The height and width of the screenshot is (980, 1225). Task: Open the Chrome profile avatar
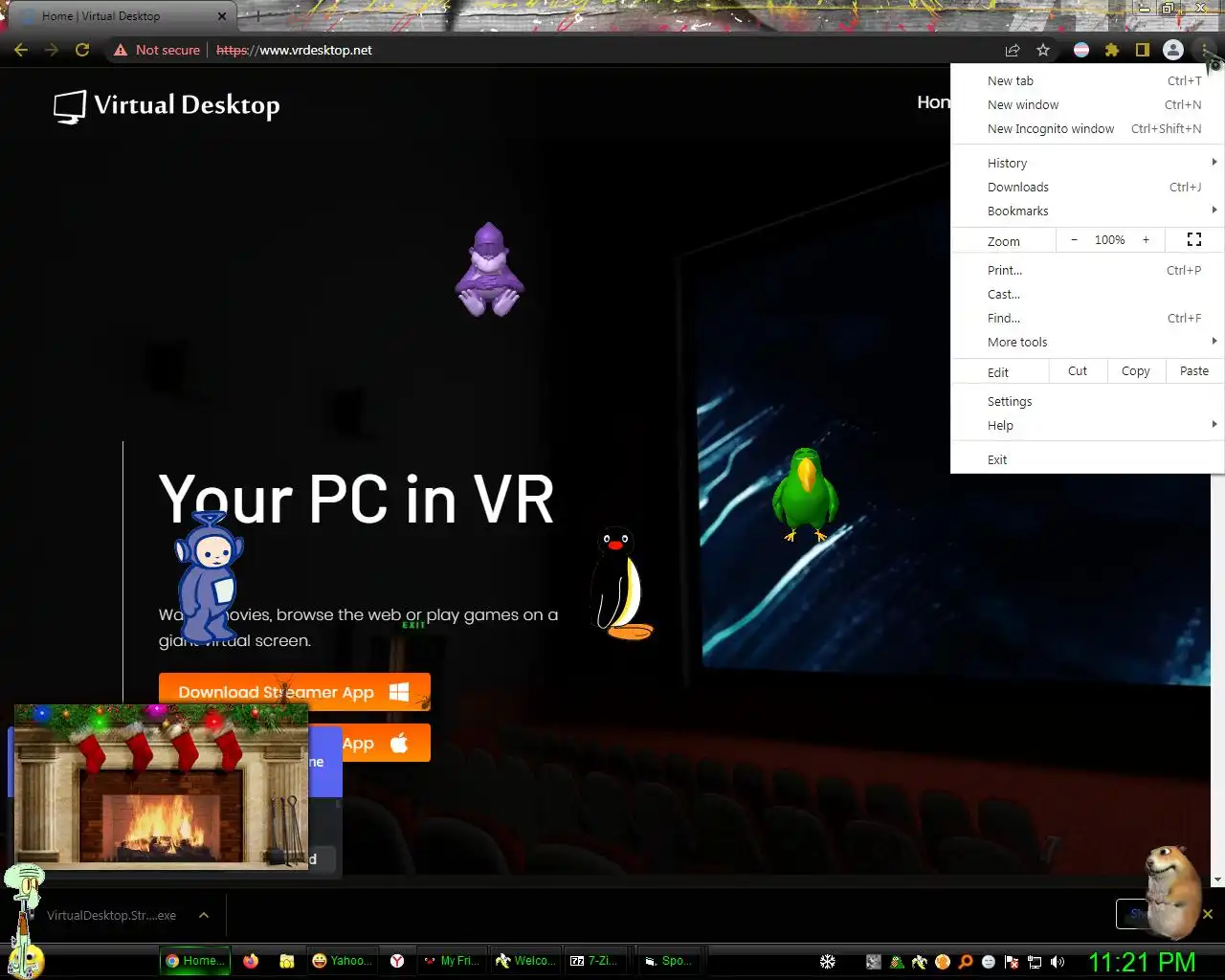(1173, 50)
